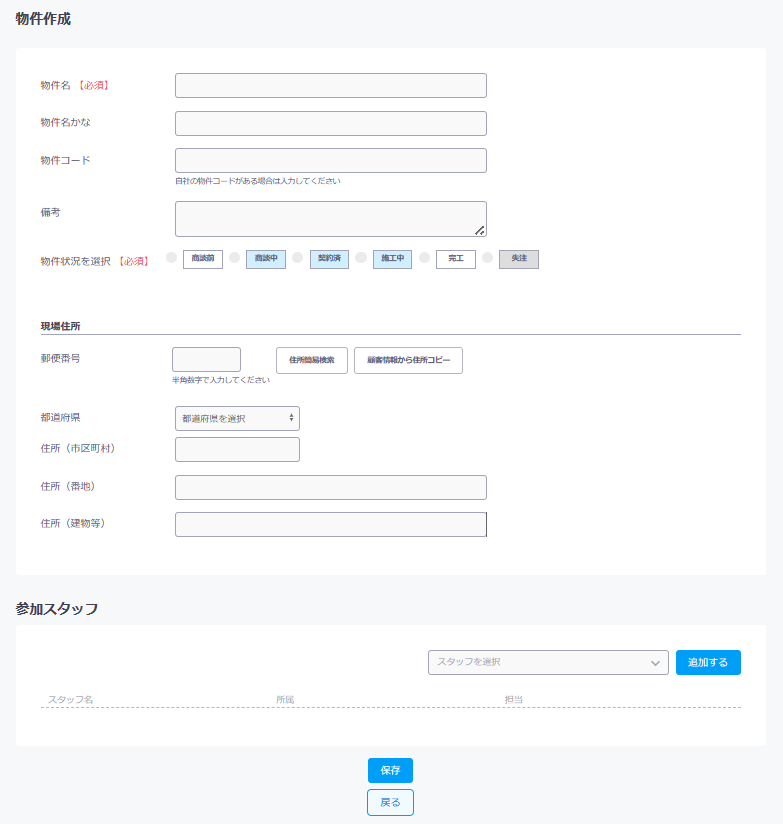The image size is (783, 824).
Task: Click the 完工 status label
Action: pos(456,259)
